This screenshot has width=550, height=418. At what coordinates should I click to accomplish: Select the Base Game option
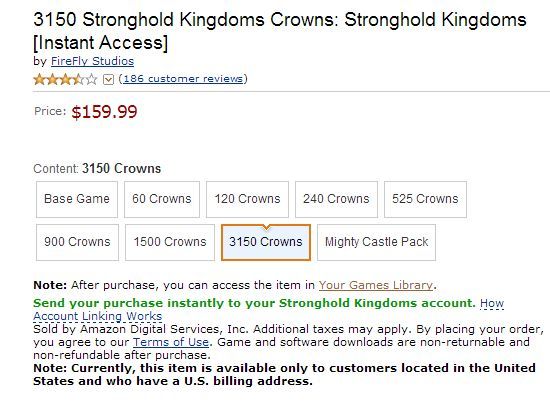77,199
